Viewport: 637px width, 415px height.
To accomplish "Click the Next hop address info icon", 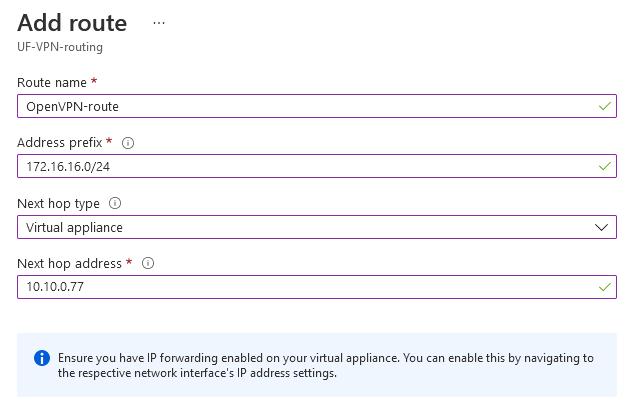I will (148, 263).
